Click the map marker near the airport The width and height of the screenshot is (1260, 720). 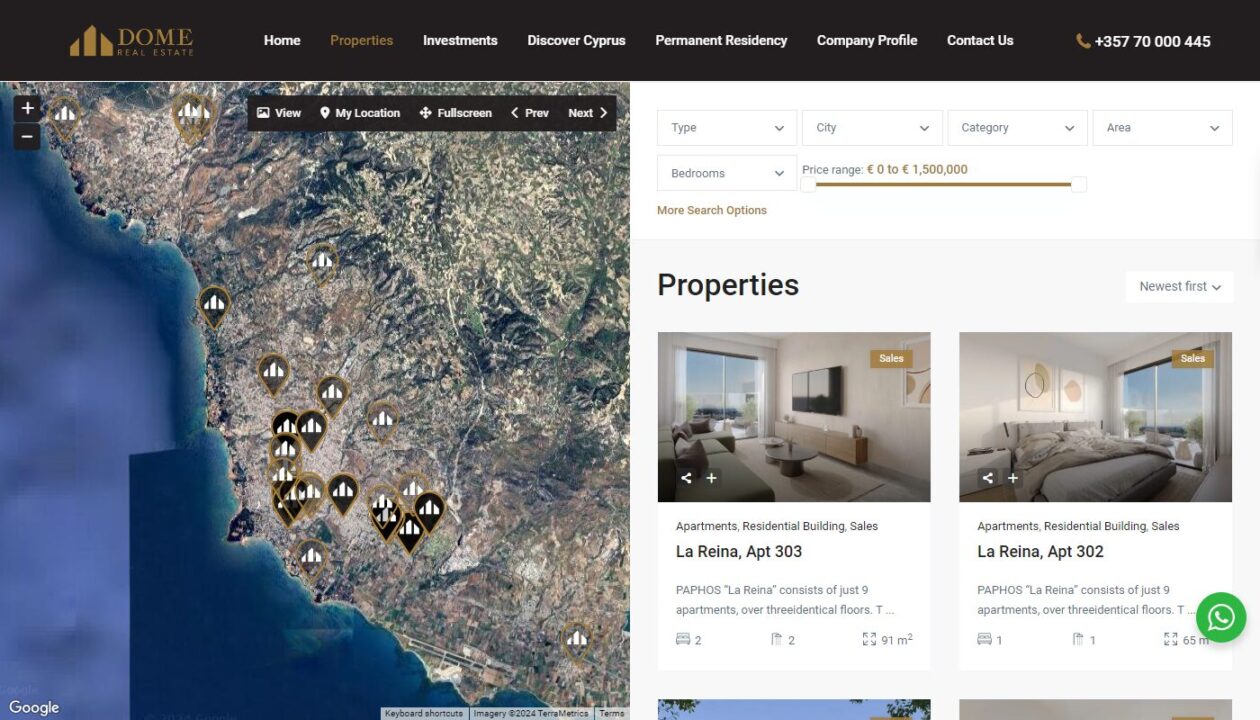click(x=576, y=641)
